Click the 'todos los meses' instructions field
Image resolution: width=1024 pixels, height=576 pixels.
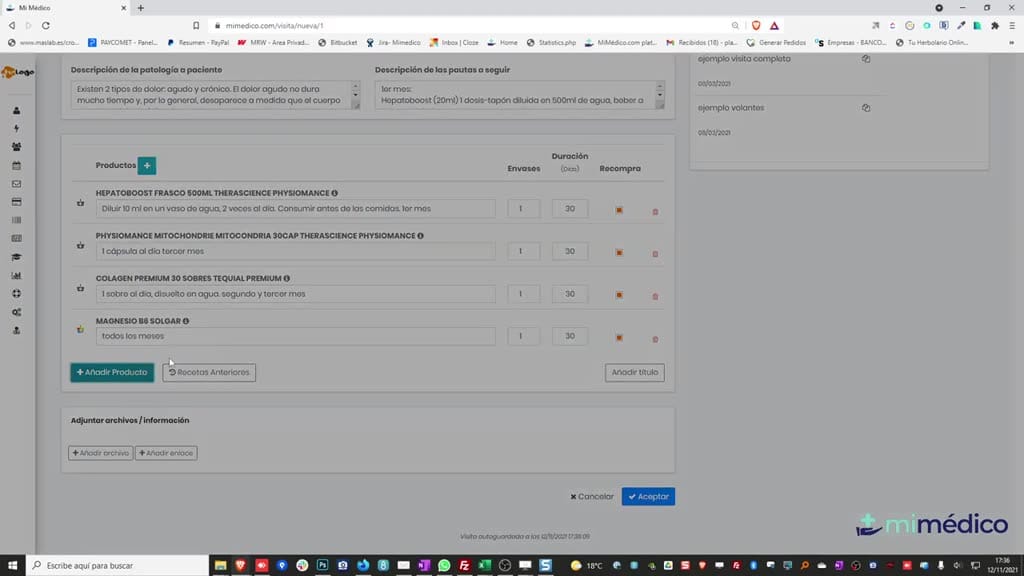coord(295,336)
